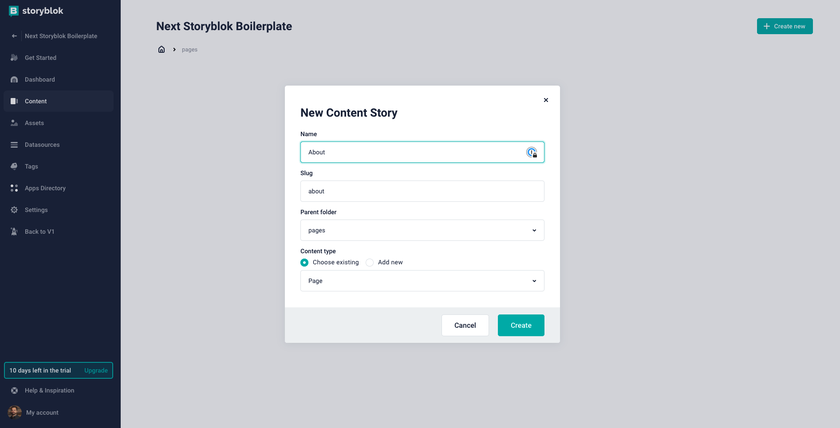The image size is (840, 428).
Task: Open Apps Directory grid icon
Action: (14, 188)
